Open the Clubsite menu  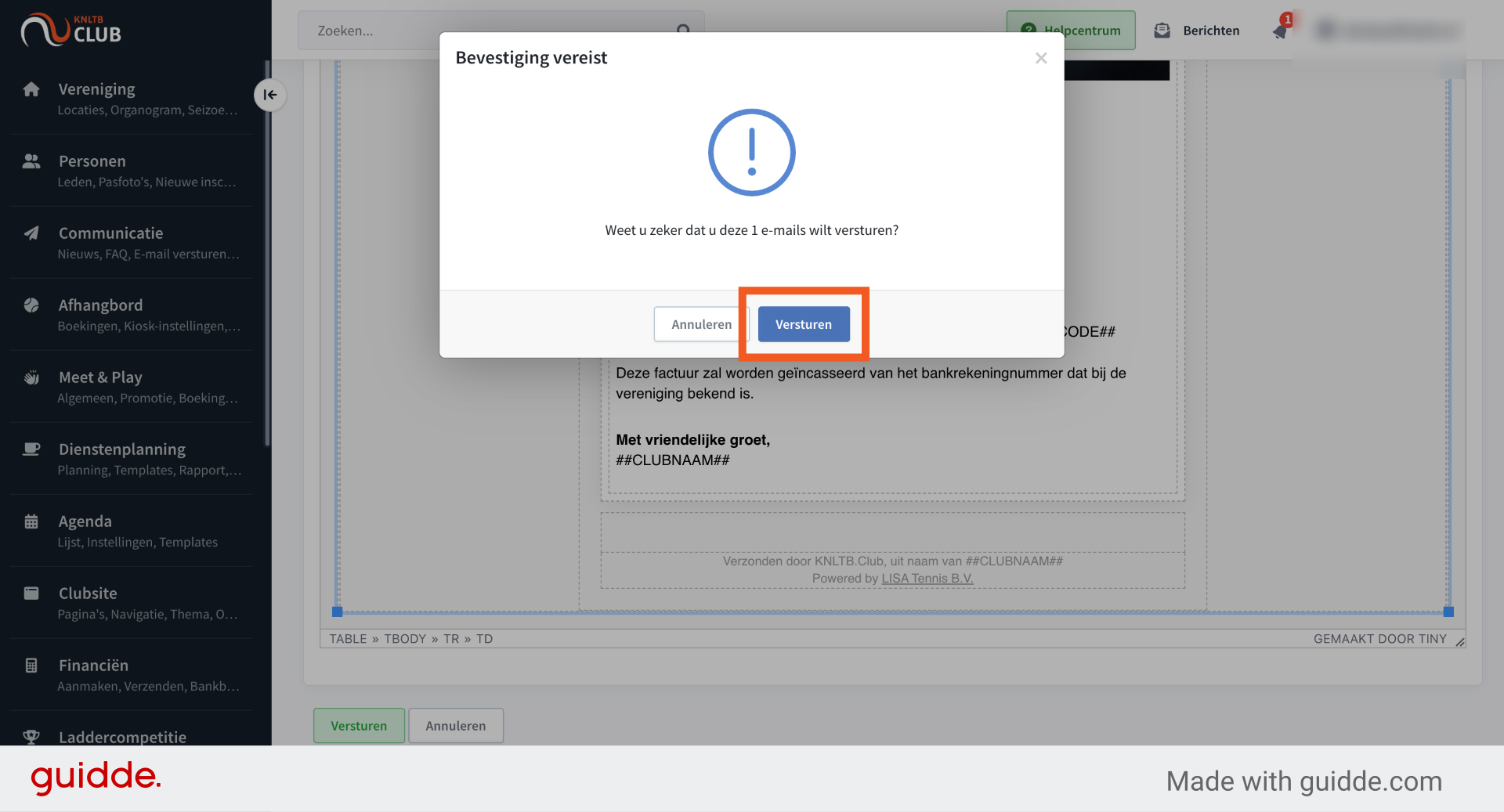[132, 603]
